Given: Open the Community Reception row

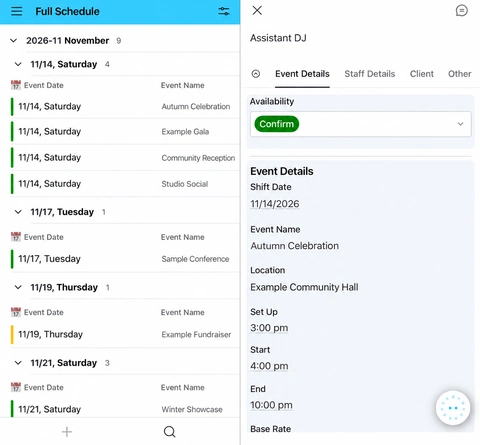Looking at the screenshot, I should point(125,158).
